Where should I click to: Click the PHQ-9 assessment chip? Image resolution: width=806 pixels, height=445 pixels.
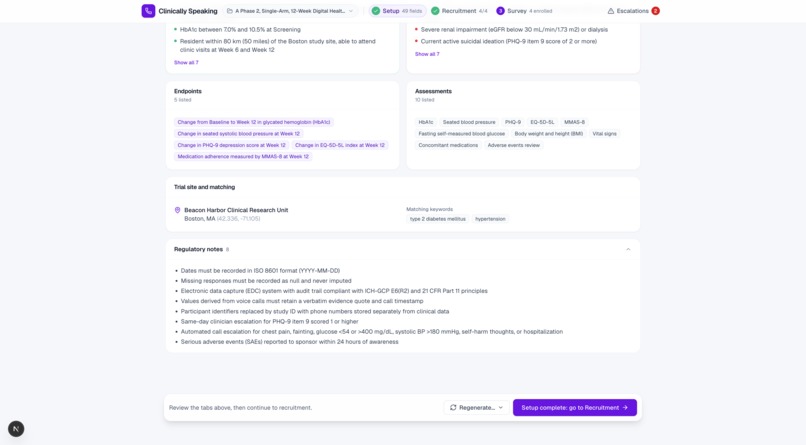point(512,122)
